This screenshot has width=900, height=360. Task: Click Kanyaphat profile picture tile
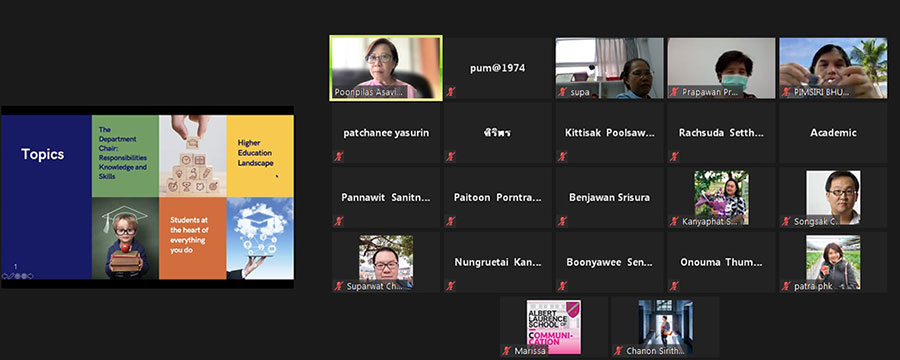(x=721, y=198)
